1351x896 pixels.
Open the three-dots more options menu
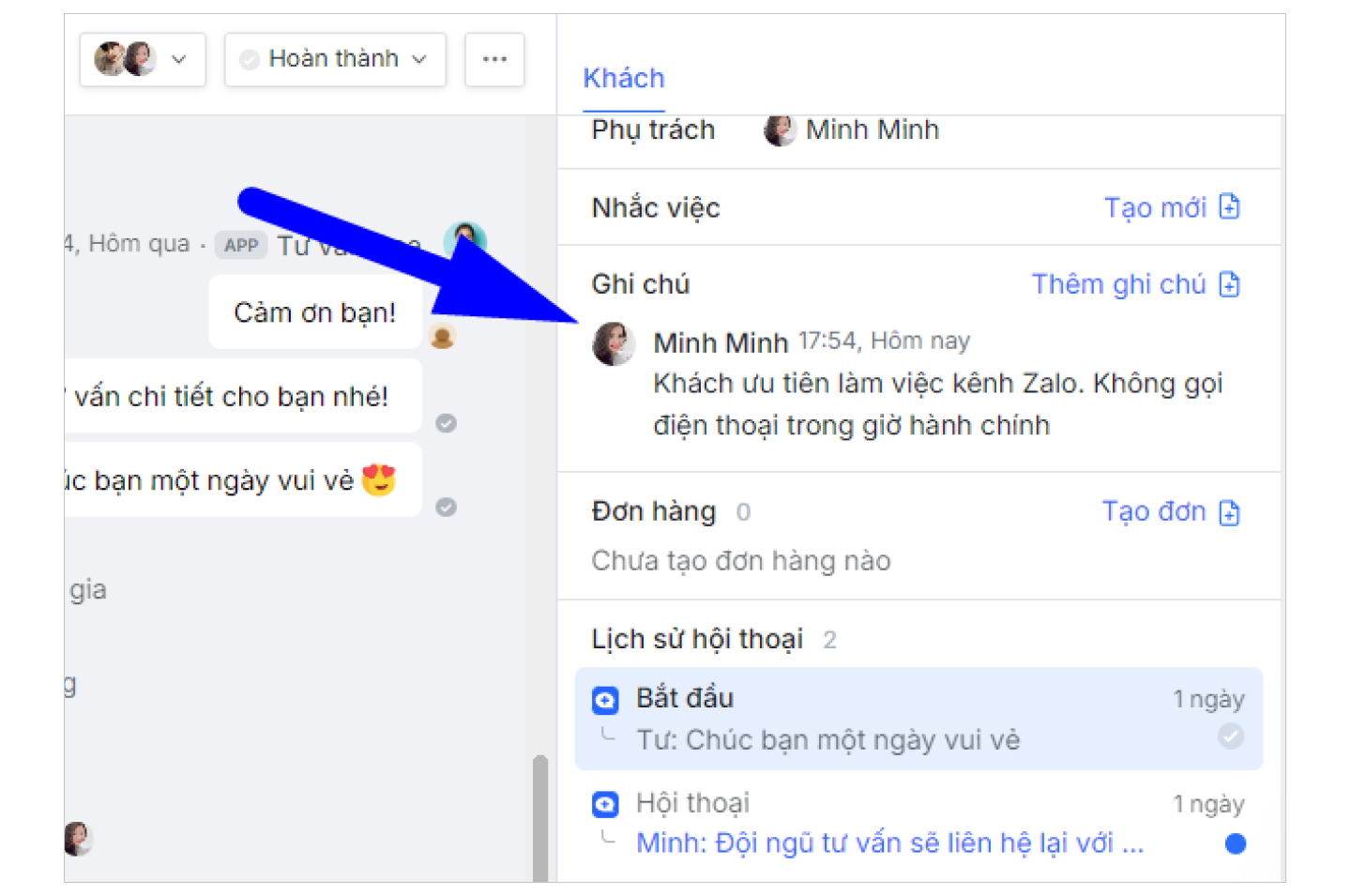coord(494,59)
